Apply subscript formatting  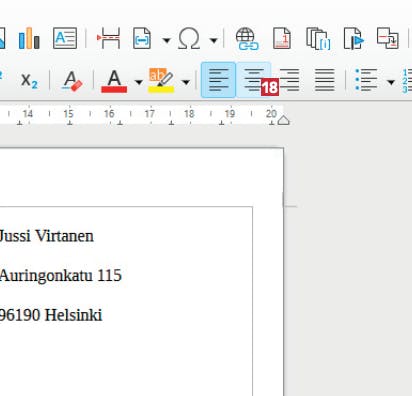pyautogui.click(x=29, y=81)
